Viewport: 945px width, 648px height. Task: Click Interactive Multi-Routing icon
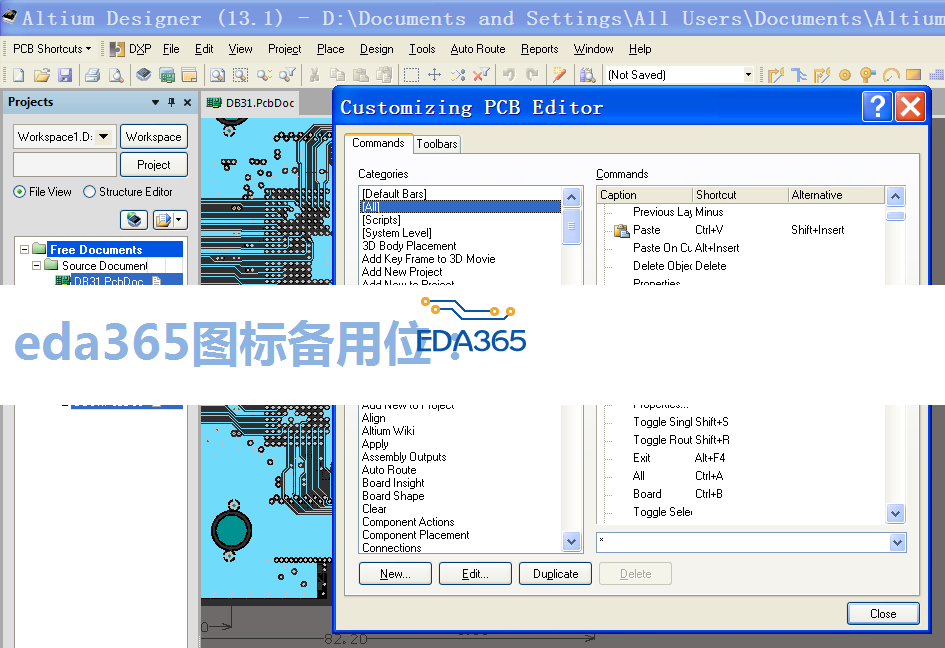pos(799,75)
